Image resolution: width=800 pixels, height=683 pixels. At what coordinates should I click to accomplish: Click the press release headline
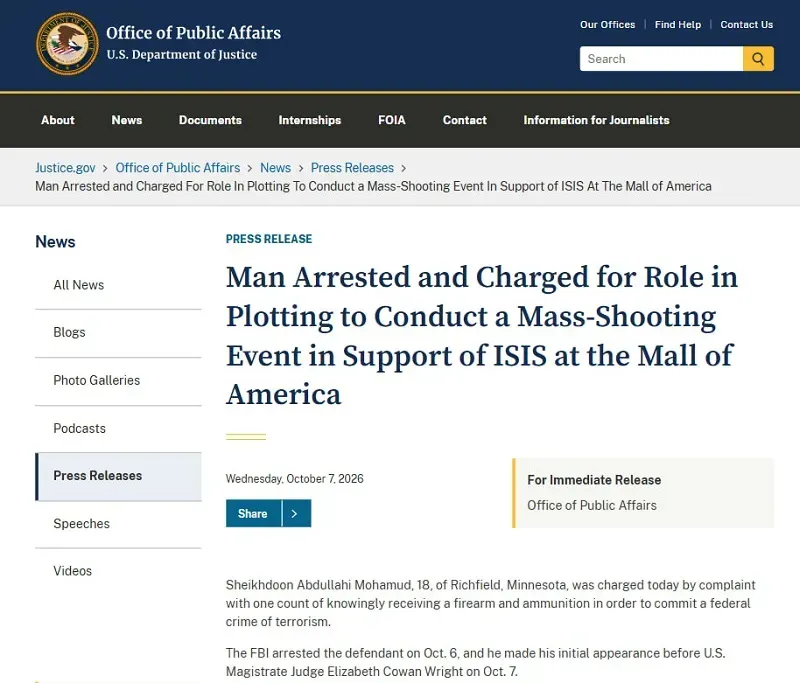pos(482,336)
